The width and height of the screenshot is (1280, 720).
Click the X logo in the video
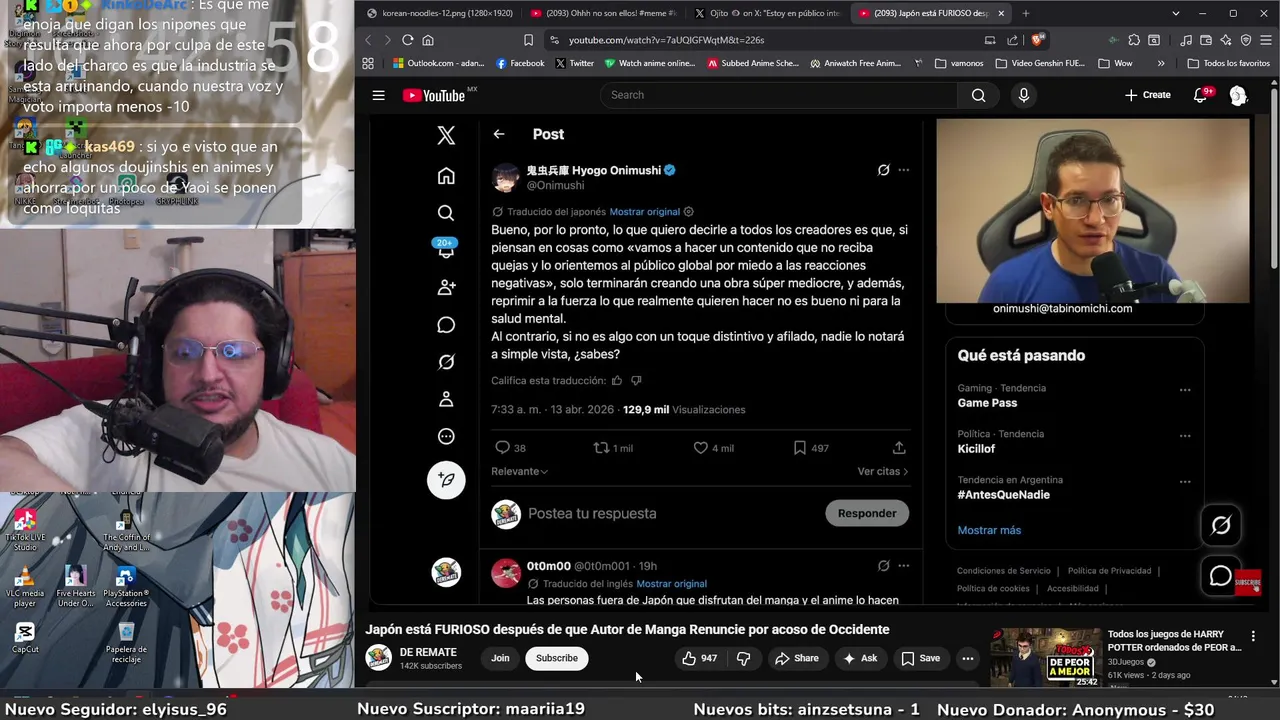coord(446,135)
